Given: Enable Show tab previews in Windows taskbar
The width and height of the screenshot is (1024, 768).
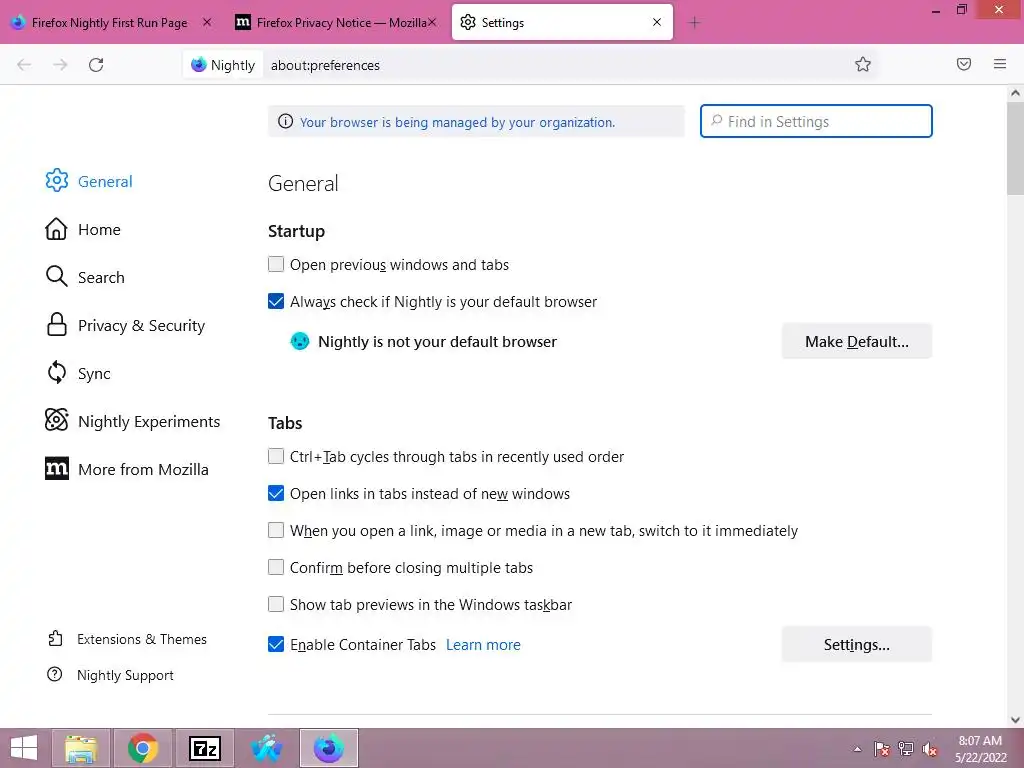Looking at the screenshot, I should pyautogui.click(x=276, y=604).
